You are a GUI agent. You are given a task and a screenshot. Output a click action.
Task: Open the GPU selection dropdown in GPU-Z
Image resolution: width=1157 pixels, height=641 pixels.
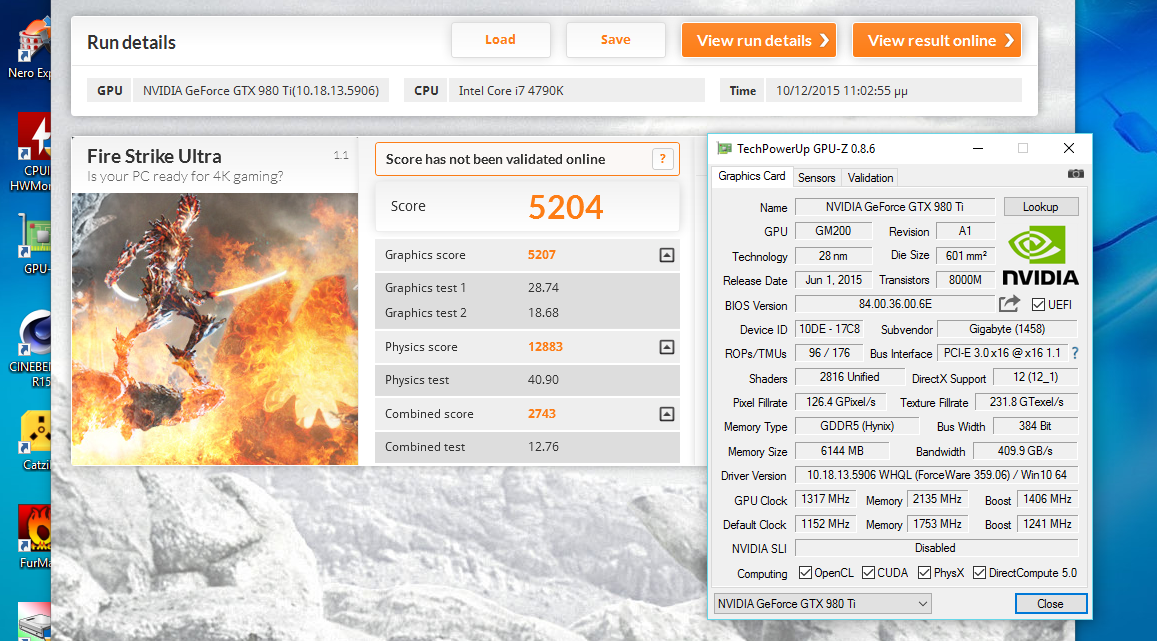click(x=822, y=603)
